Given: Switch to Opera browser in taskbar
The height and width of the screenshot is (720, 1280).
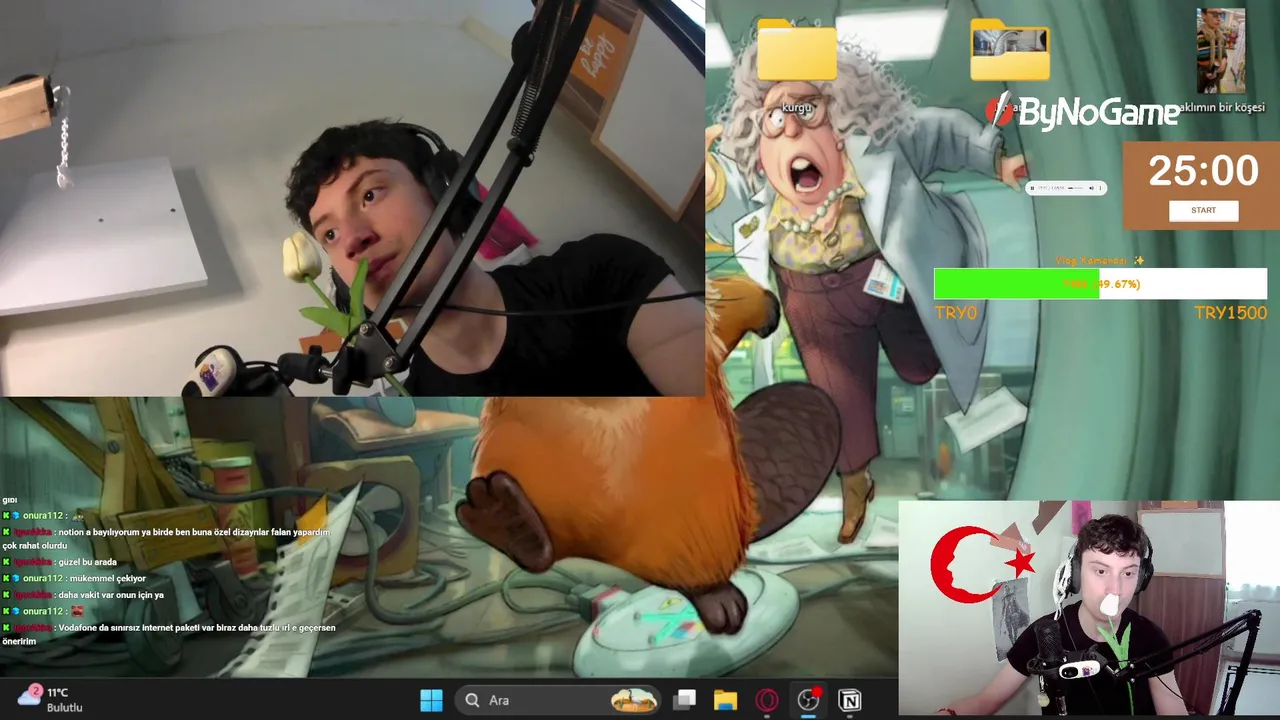Looking at the screenshot, I should 767,700.
